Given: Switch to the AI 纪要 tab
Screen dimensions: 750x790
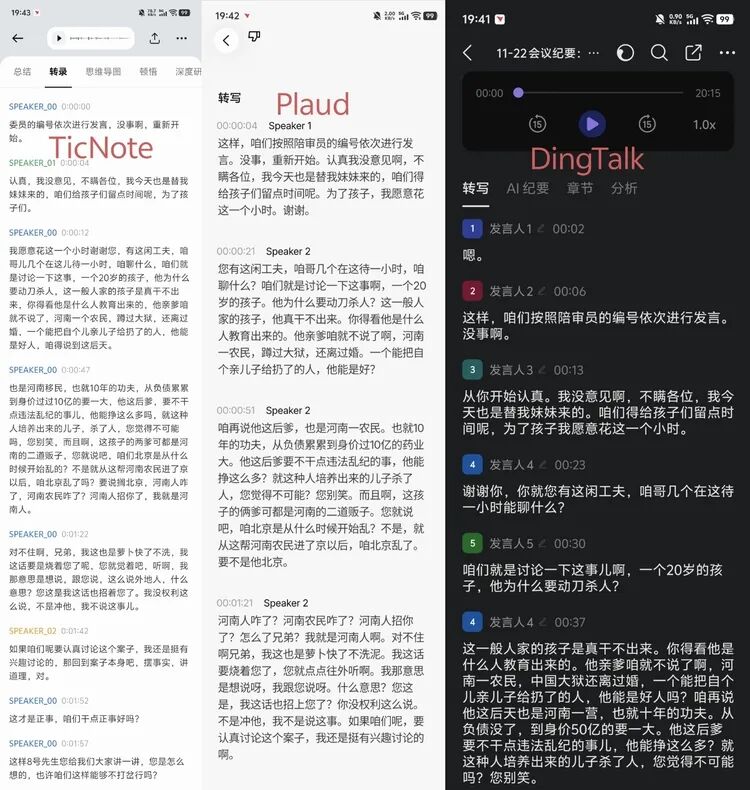Looking at the screenshot, I should [528, 188].
